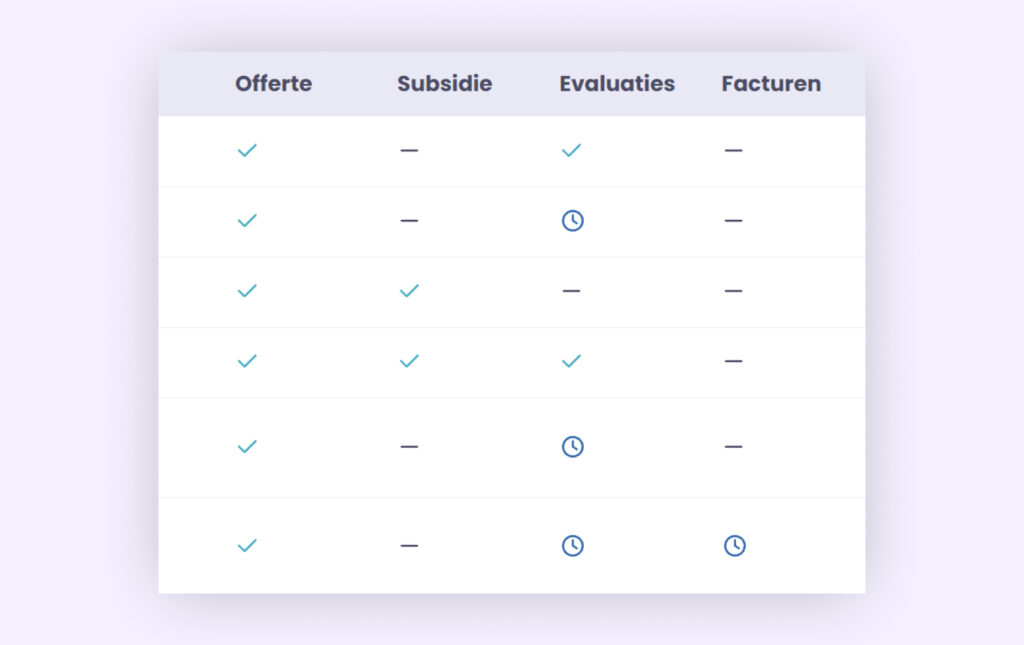Image resolution: width=1024 pixels, height=645 pixels.
Task: Click first row Offerte checkmark
Action: [x=247, y=151]
